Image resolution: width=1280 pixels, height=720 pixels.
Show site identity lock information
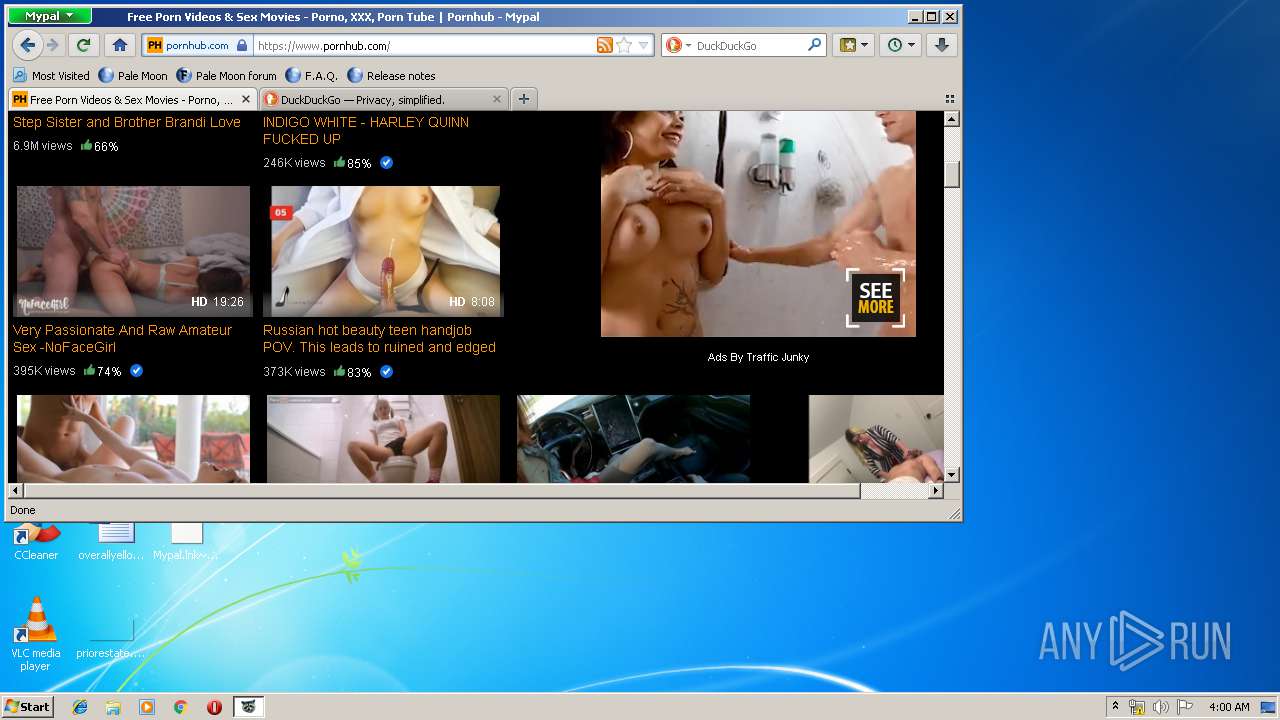pyautogui.click(x=199, y=45)
